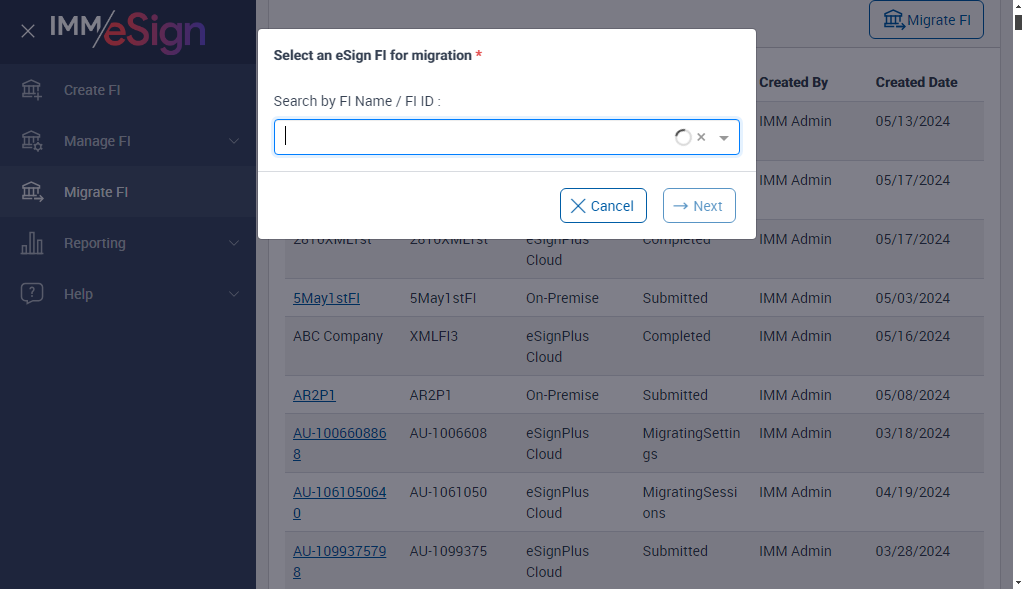Click the Create FI bank icon
This screenshot has height=589, width=1024.
(x=32, y=90)
